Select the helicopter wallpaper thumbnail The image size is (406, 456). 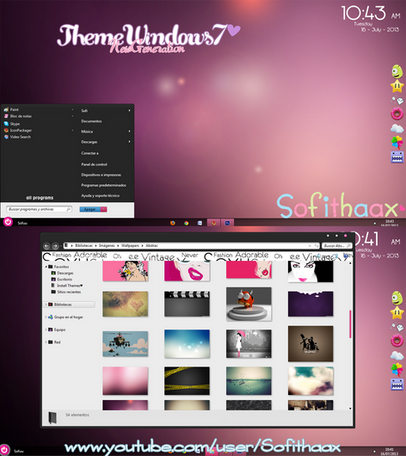click(125, 344)
